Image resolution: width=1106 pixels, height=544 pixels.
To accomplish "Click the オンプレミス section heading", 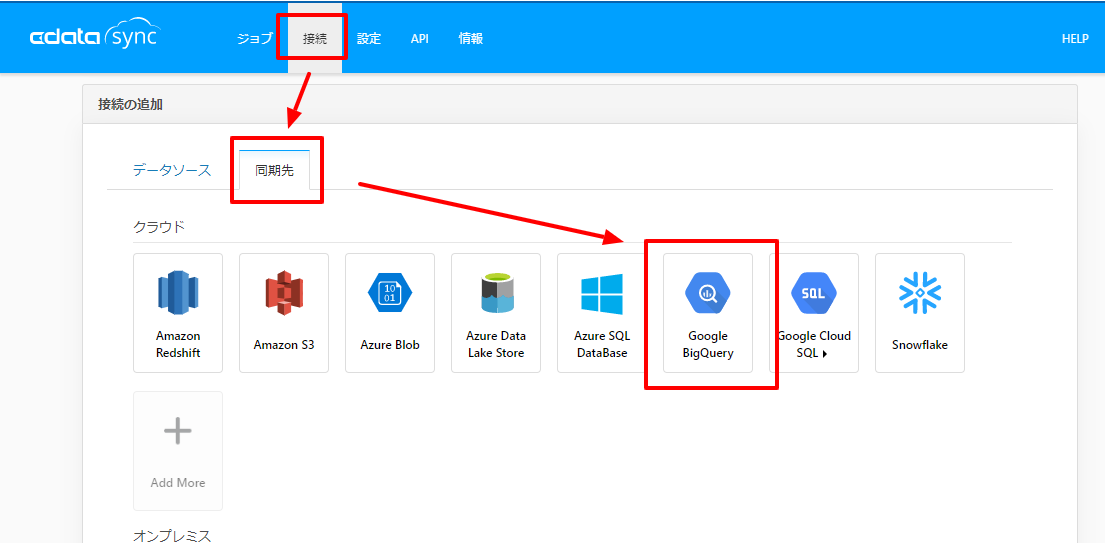I will click(172, 536).
